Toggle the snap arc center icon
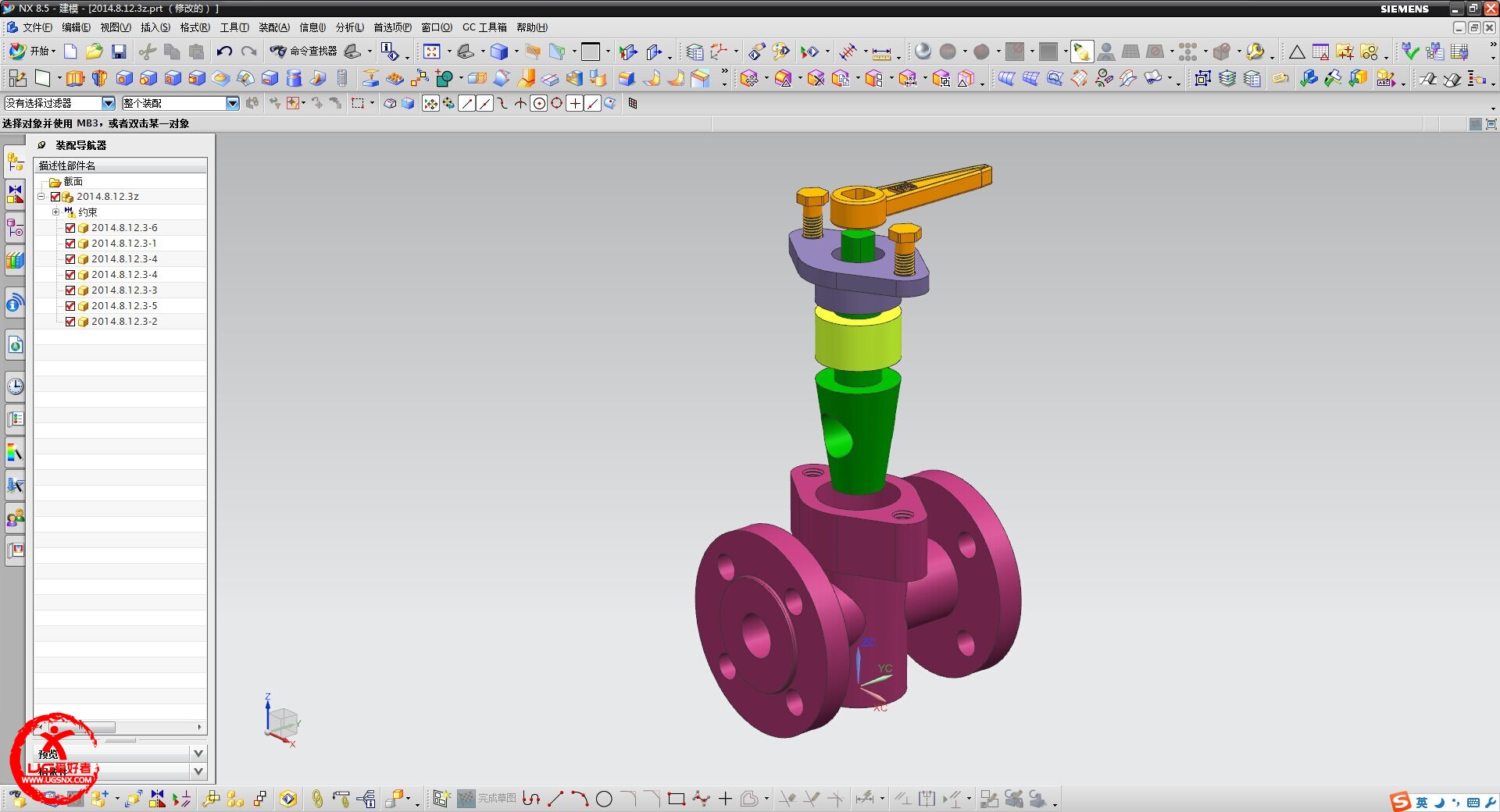Viewport: 1500px width, 812px height. [539, 103]
